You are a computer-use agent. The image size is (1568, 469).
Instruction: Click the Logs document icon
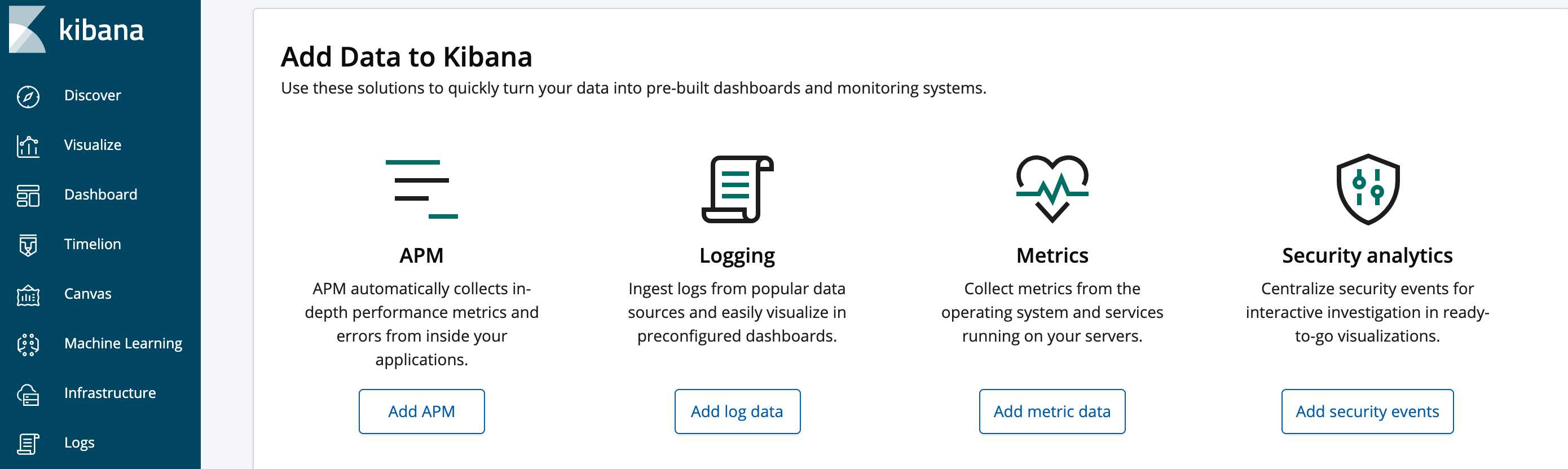coord(28,444)
